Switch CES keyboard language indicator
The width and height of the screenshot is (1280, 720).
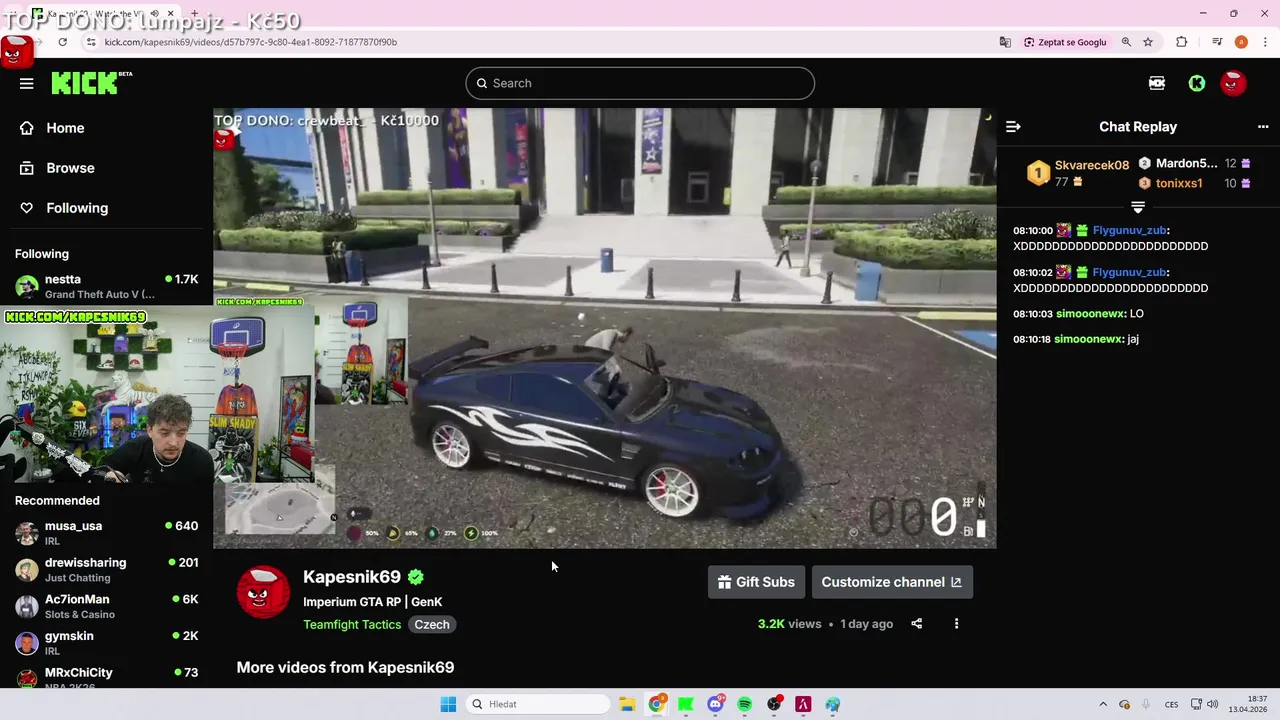(1171, 704)
